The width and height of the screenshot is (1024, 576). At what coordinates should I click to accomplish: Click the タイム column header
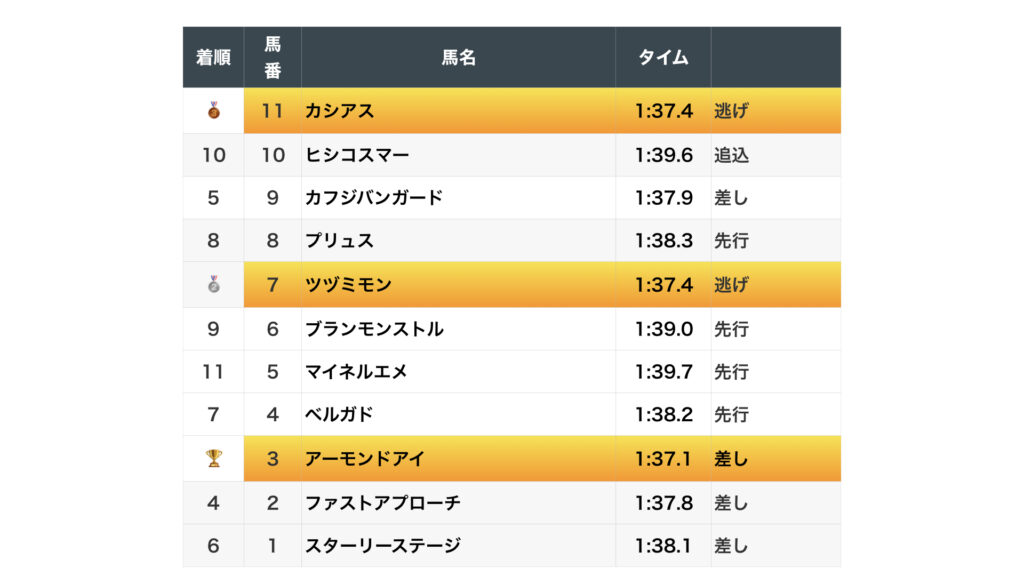coord(663,58)
